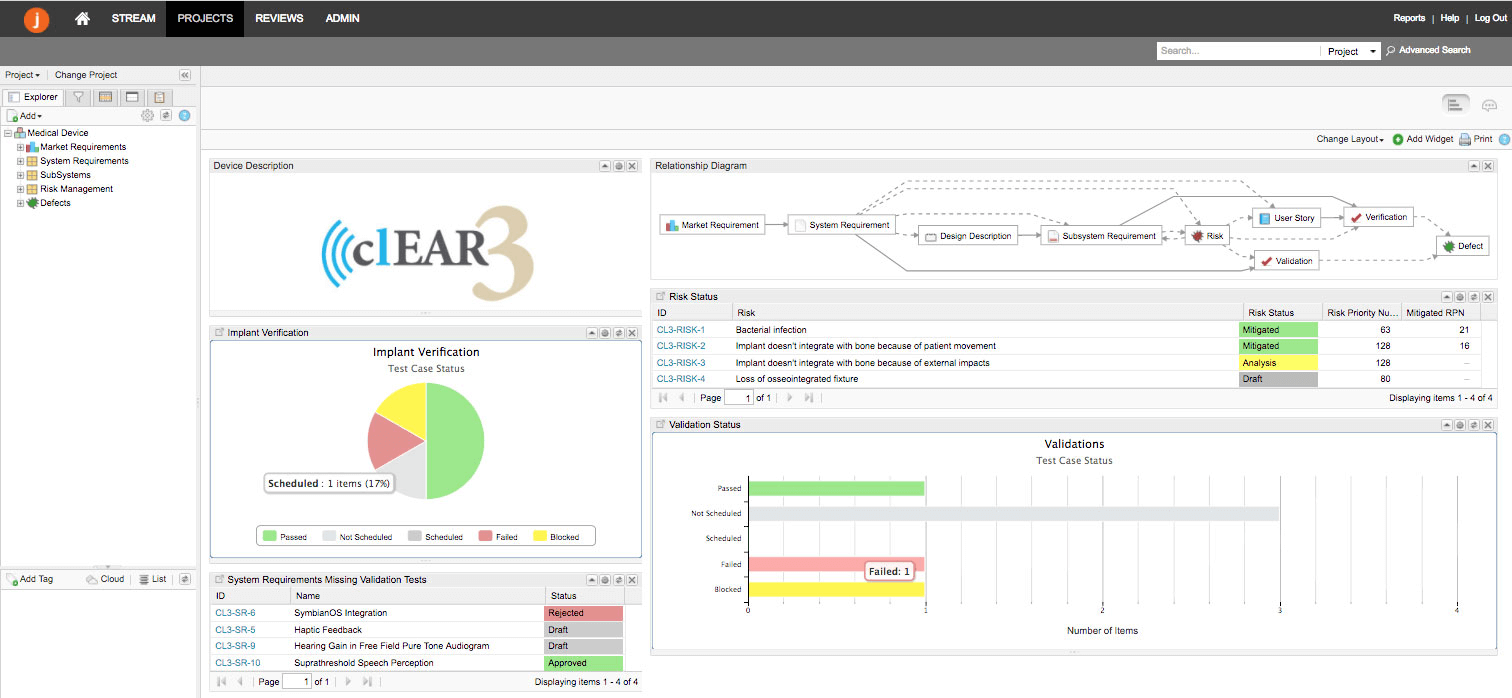This screenshot has width=1512, height=698.
Task: Toggle the Passed series in the pie legend
Action: [x=284, y=537]
